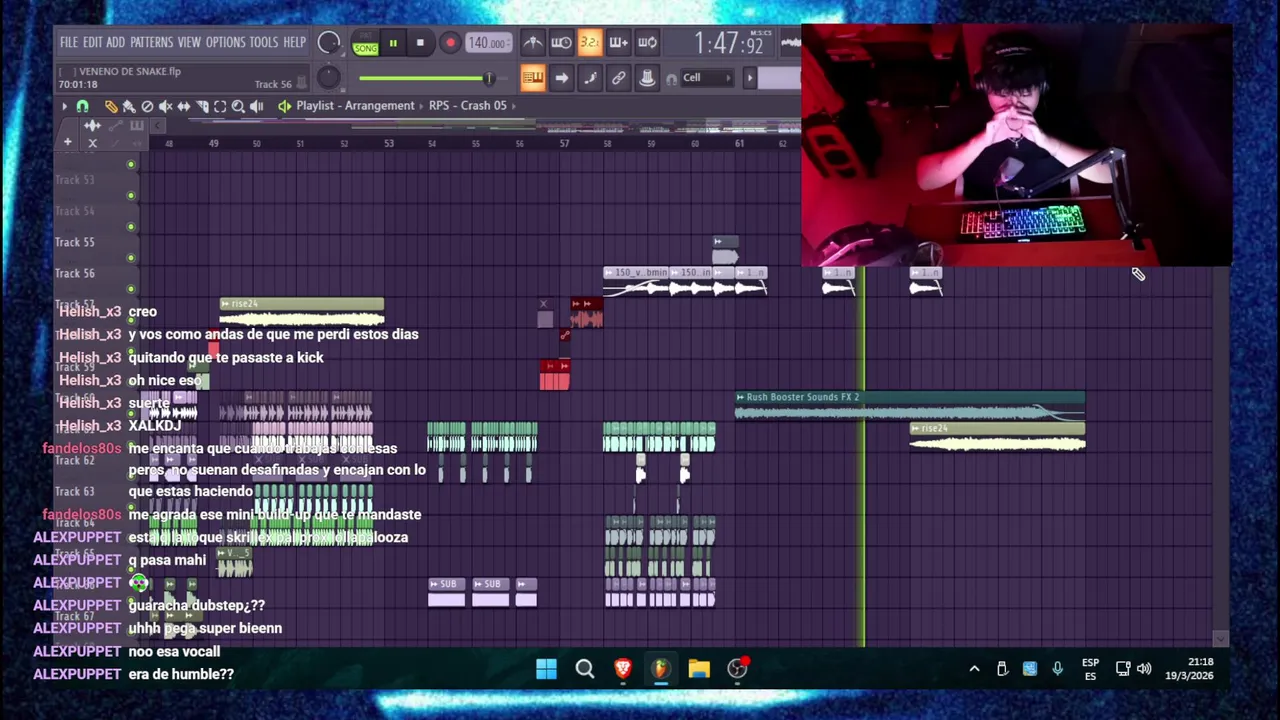
Task: Click the wait-for-input icon next to metronome
Action: click(561, 42)
